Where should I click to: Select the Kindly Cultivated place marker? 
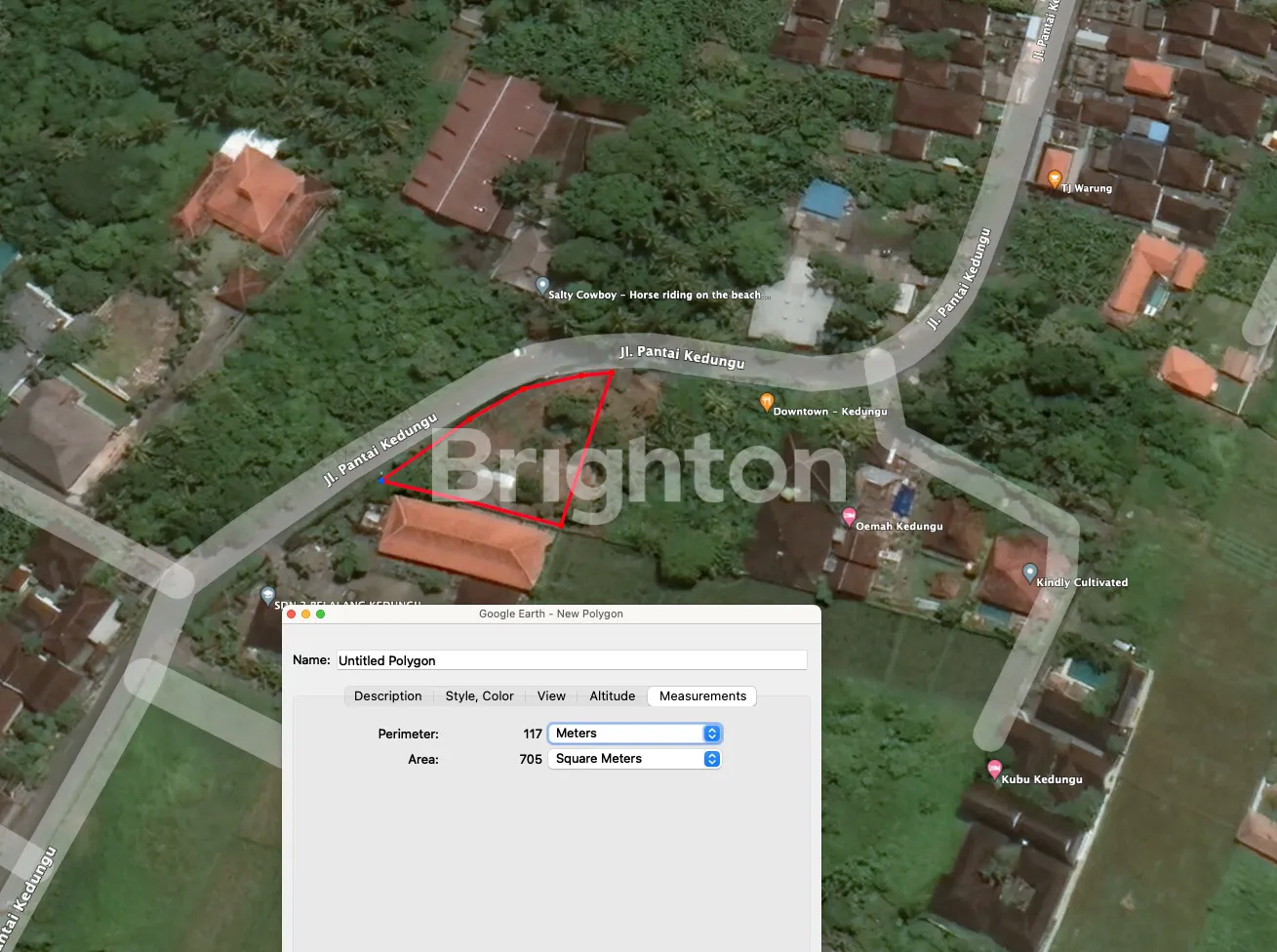point(1029,573)
